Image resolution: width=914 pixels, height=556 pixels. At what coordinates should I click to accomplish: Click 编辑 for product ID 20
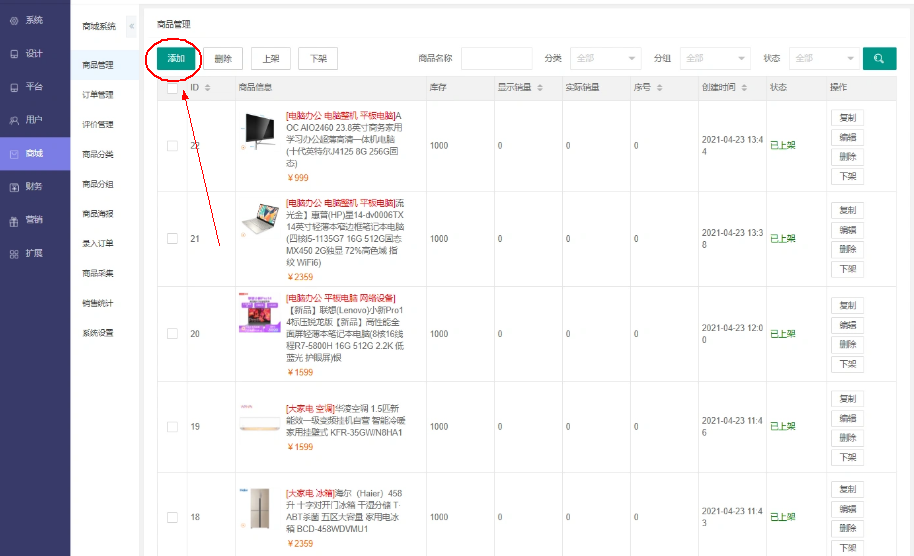(847, 325)
